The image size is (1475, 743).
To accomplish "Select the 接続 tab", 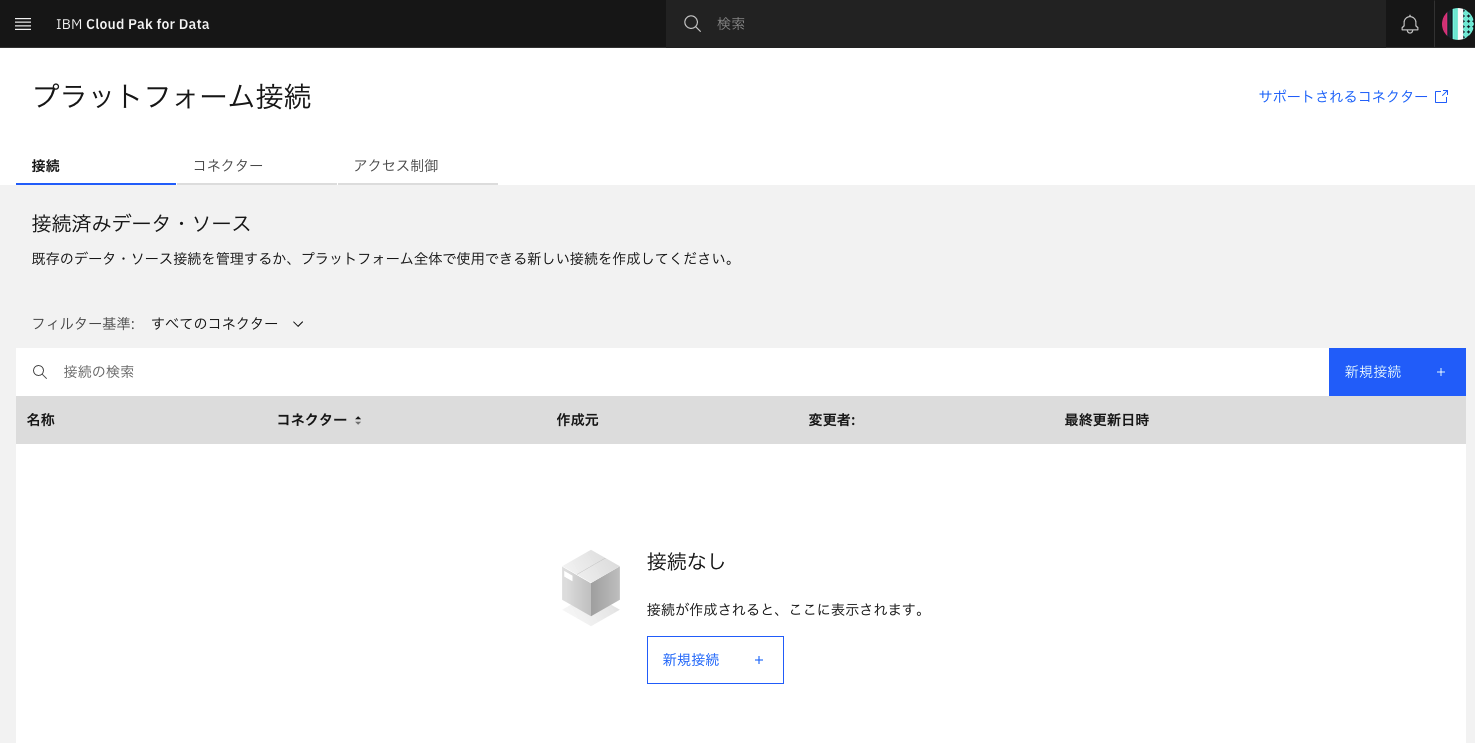I will [x=46, y=165].
